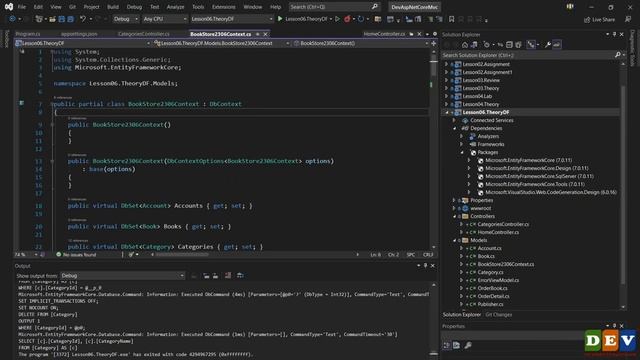Open editor class navigation dropdown Lesson06.TheoryDF.Models.BookStore2306Context
Image resolution: width=640 pixels, height=360 pixels.
click(222, 43)
